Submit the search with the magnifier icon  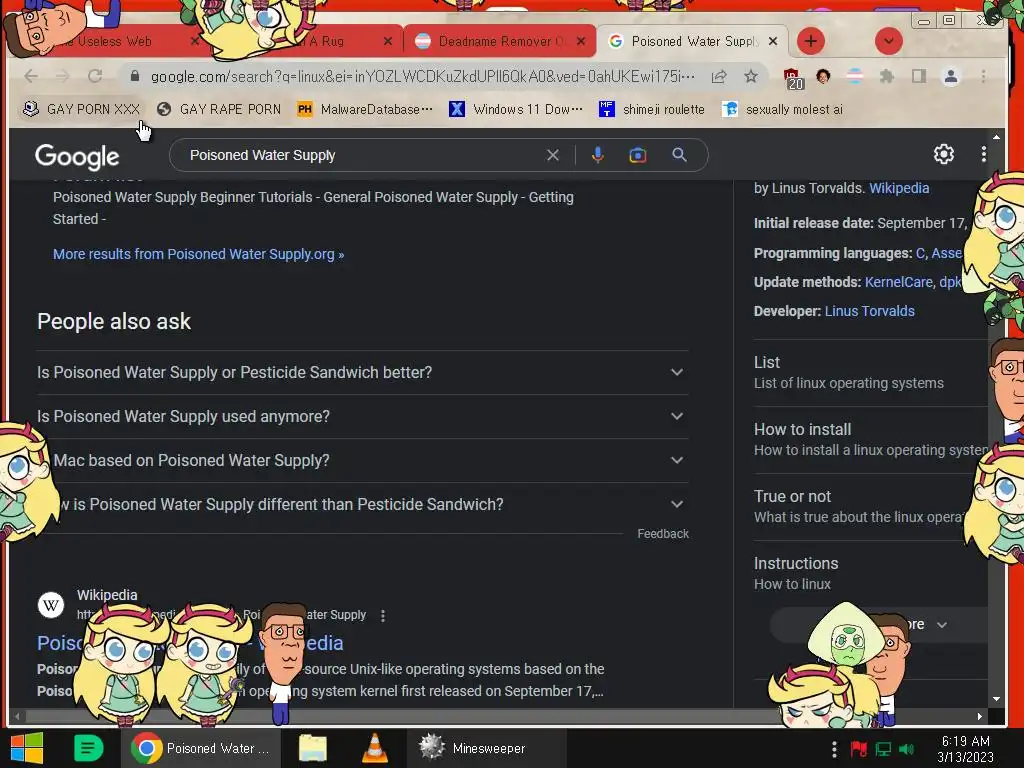(679, 155)
